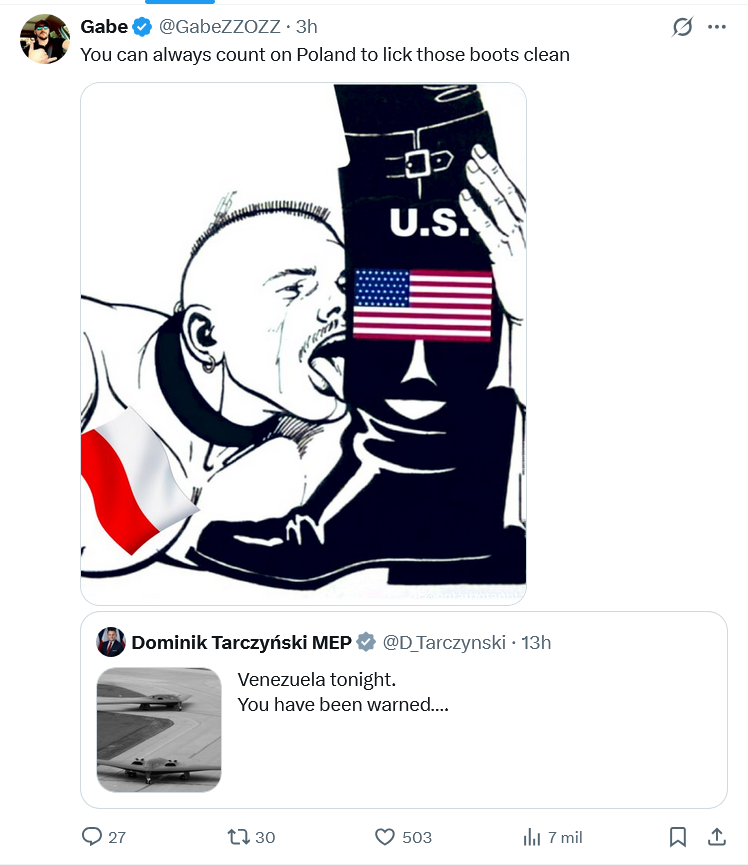748x865 pixels.
Task: Click the reply speech bubble icon
Action: (92, 836)
